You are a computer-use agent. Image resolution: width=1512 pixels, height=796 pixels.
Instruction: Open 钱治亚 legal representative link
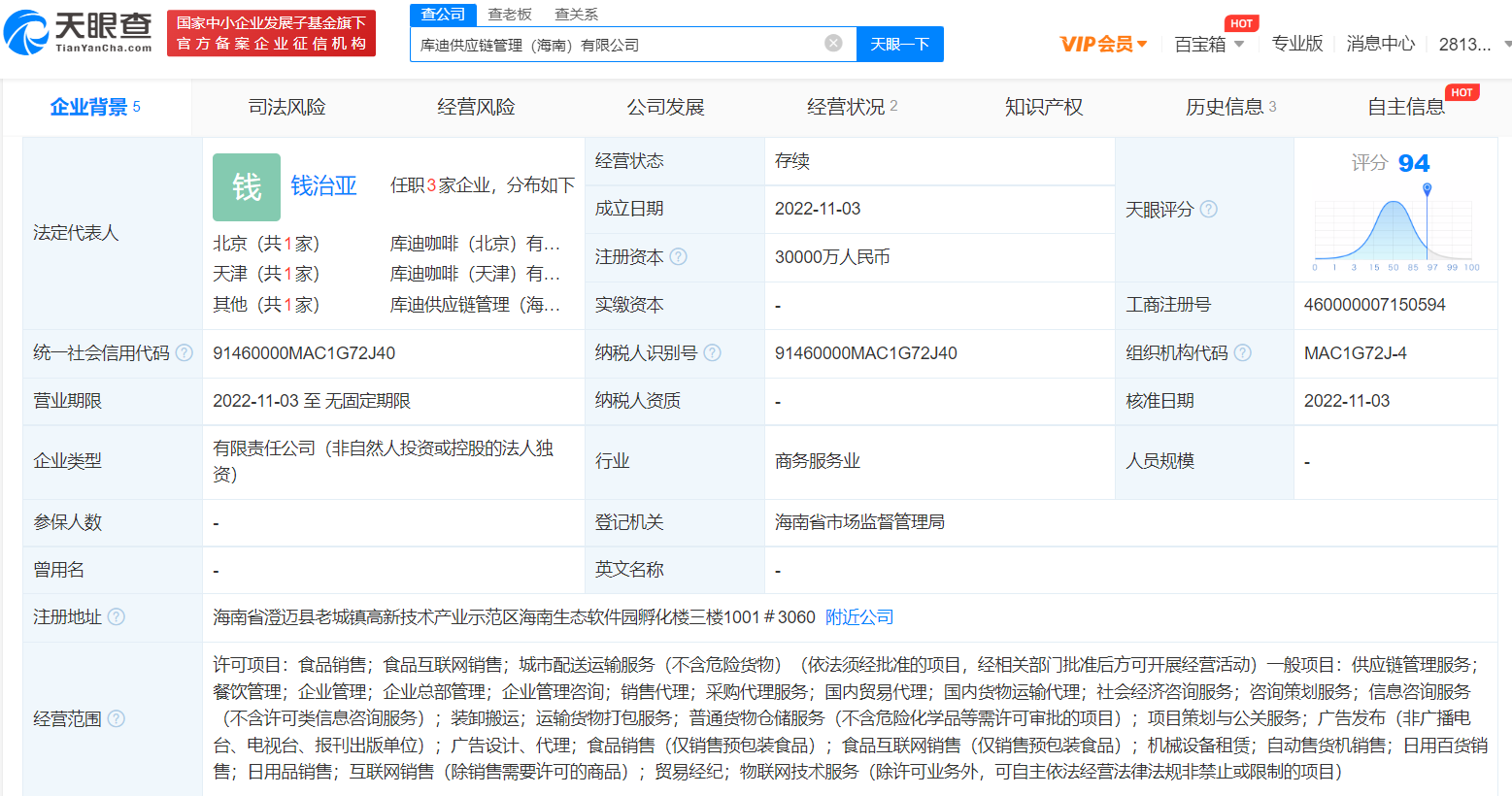tap(324, 186)
